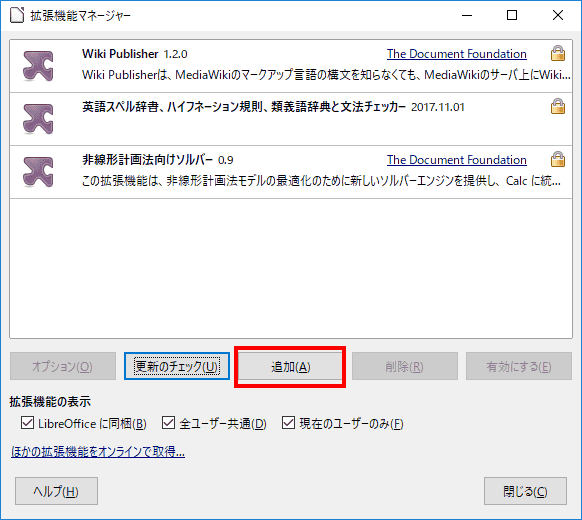Close the 拡張機能マネージャー window

pos(558,15)
